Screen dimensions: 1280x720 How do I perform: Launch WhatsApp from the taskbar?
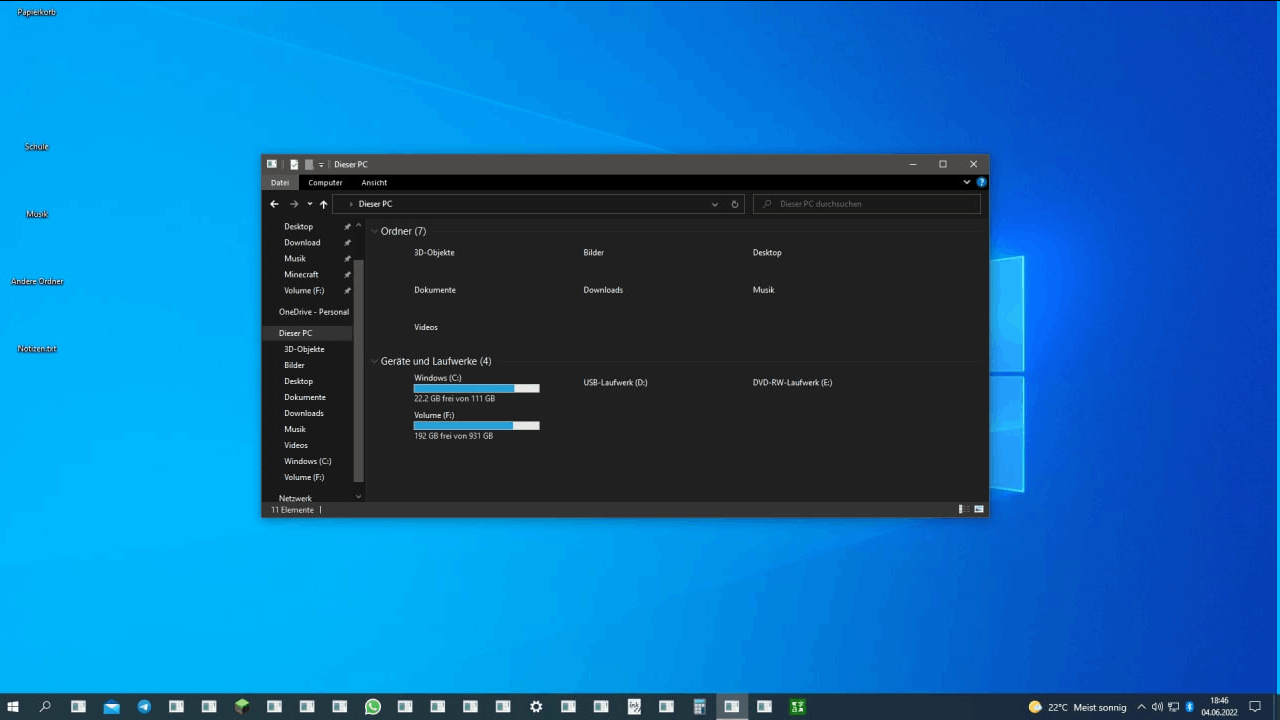[x=373, y=707]
